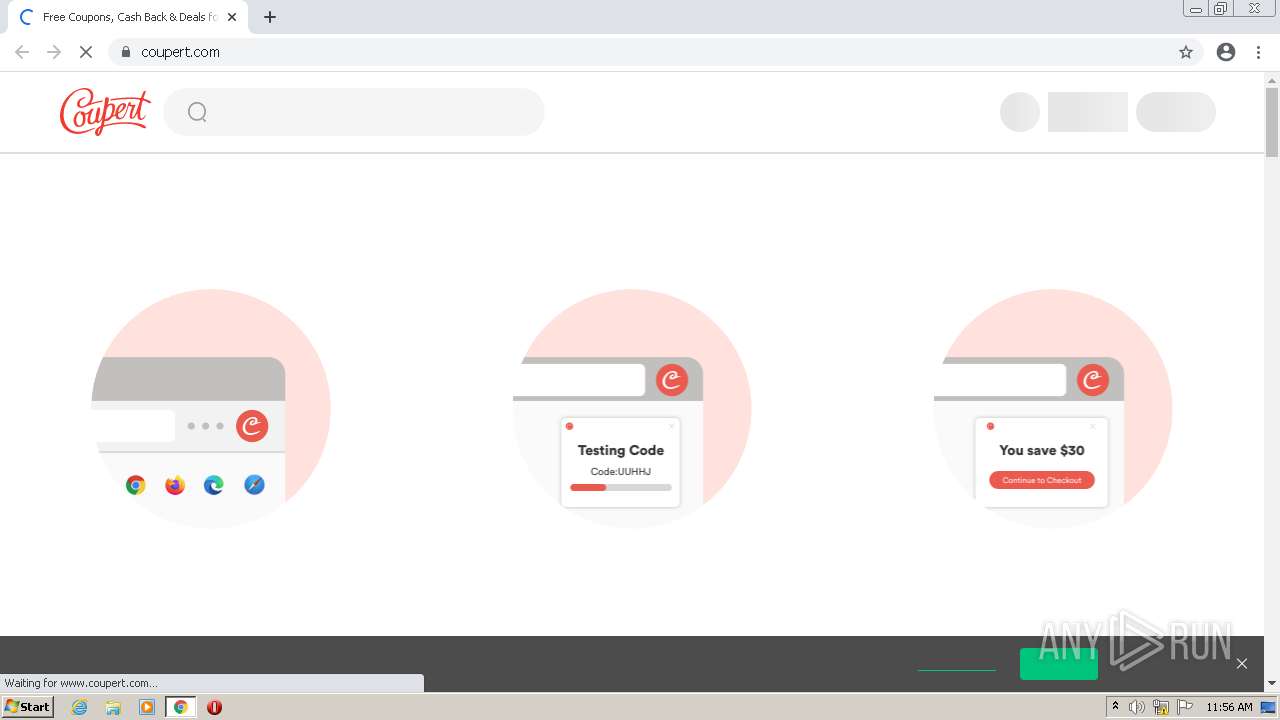Screen dimensions: 1280x720
Task: Click Safari icon in first illustration
Action: click(254, 485)
